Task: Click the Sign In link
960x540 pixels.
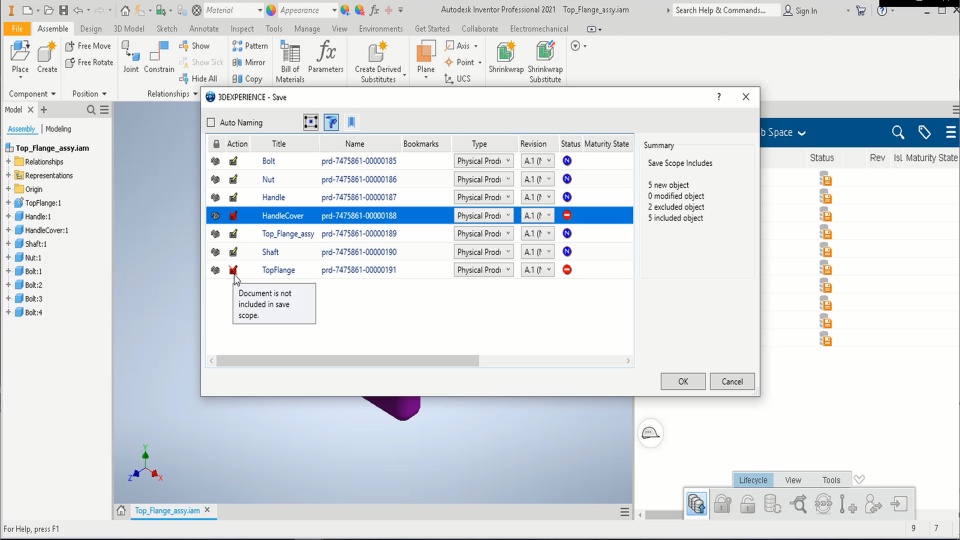Action: point(800,10)
